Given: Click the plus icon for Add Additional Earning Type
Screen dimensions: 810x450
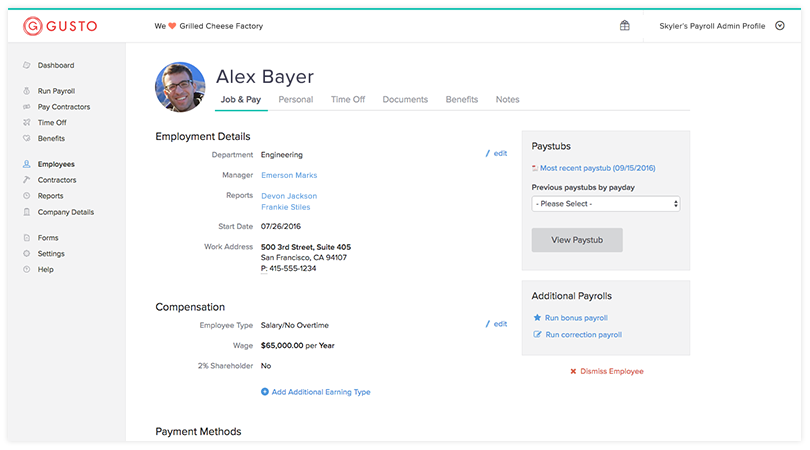Looking at the screenshot, I should [265, 392].
